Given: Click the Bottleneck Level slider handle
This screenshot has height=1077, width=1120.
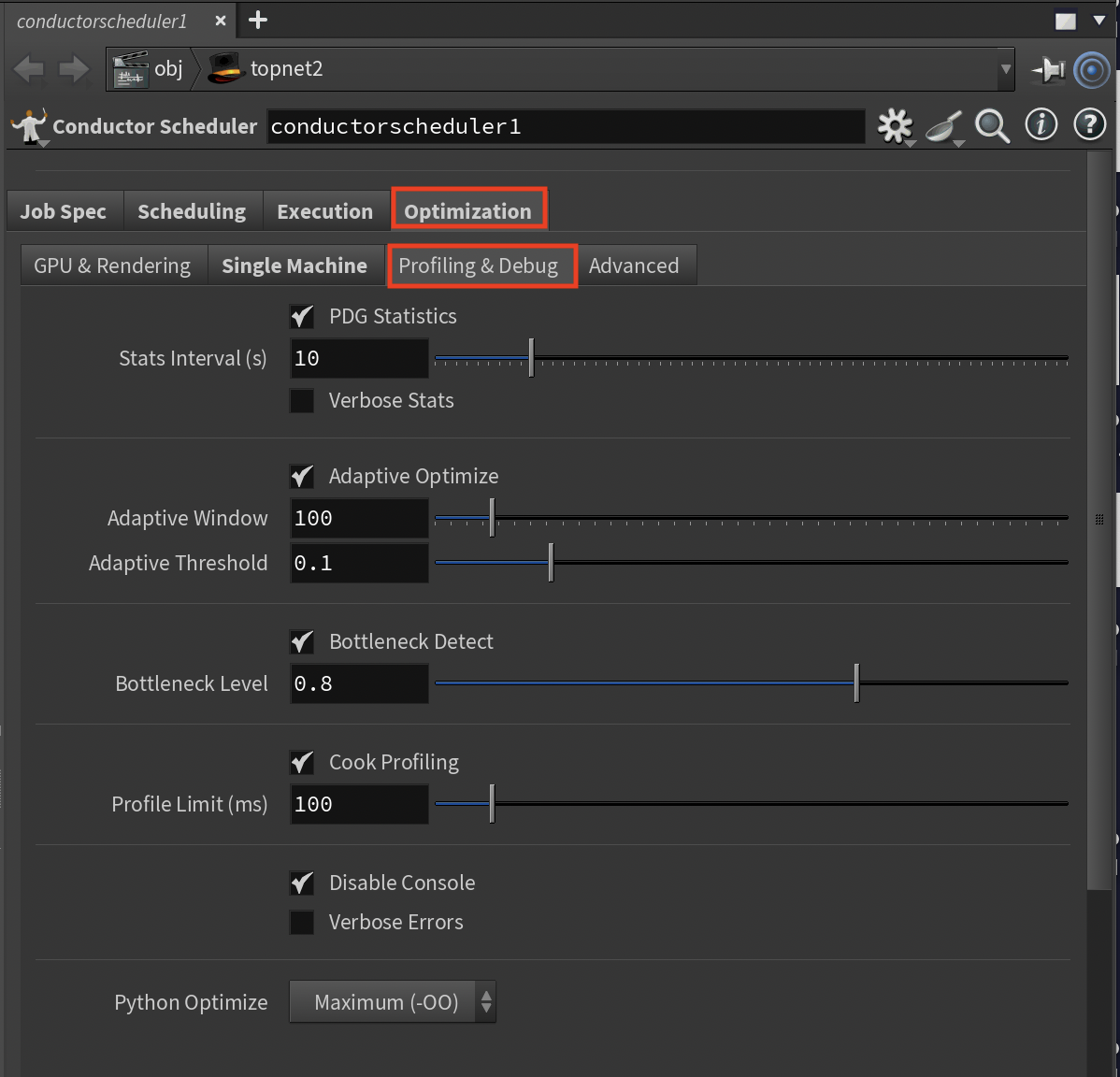Looking at the screenshot, I should [x=856, y=683].
